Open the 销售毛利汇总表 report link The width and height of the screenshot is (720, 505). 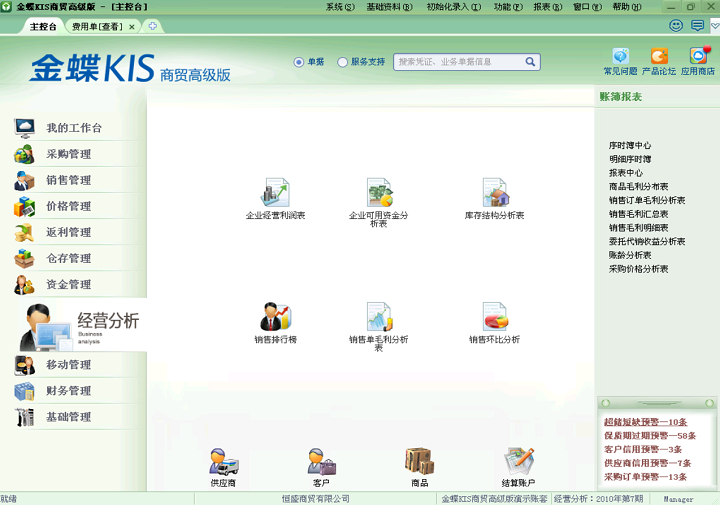coord(638,214)
